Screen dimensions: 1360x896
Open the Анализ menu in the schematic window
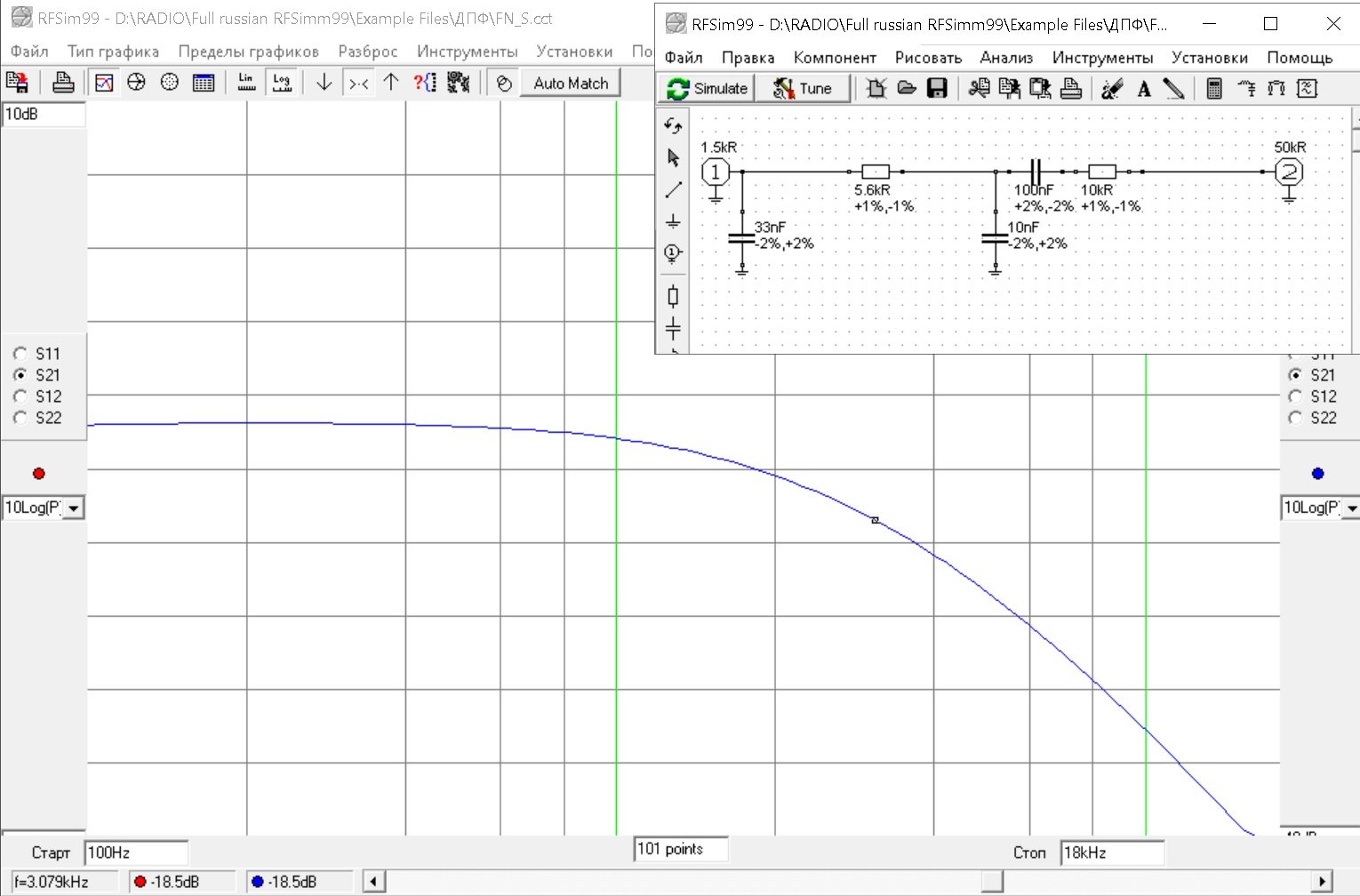pos(1006,58)
